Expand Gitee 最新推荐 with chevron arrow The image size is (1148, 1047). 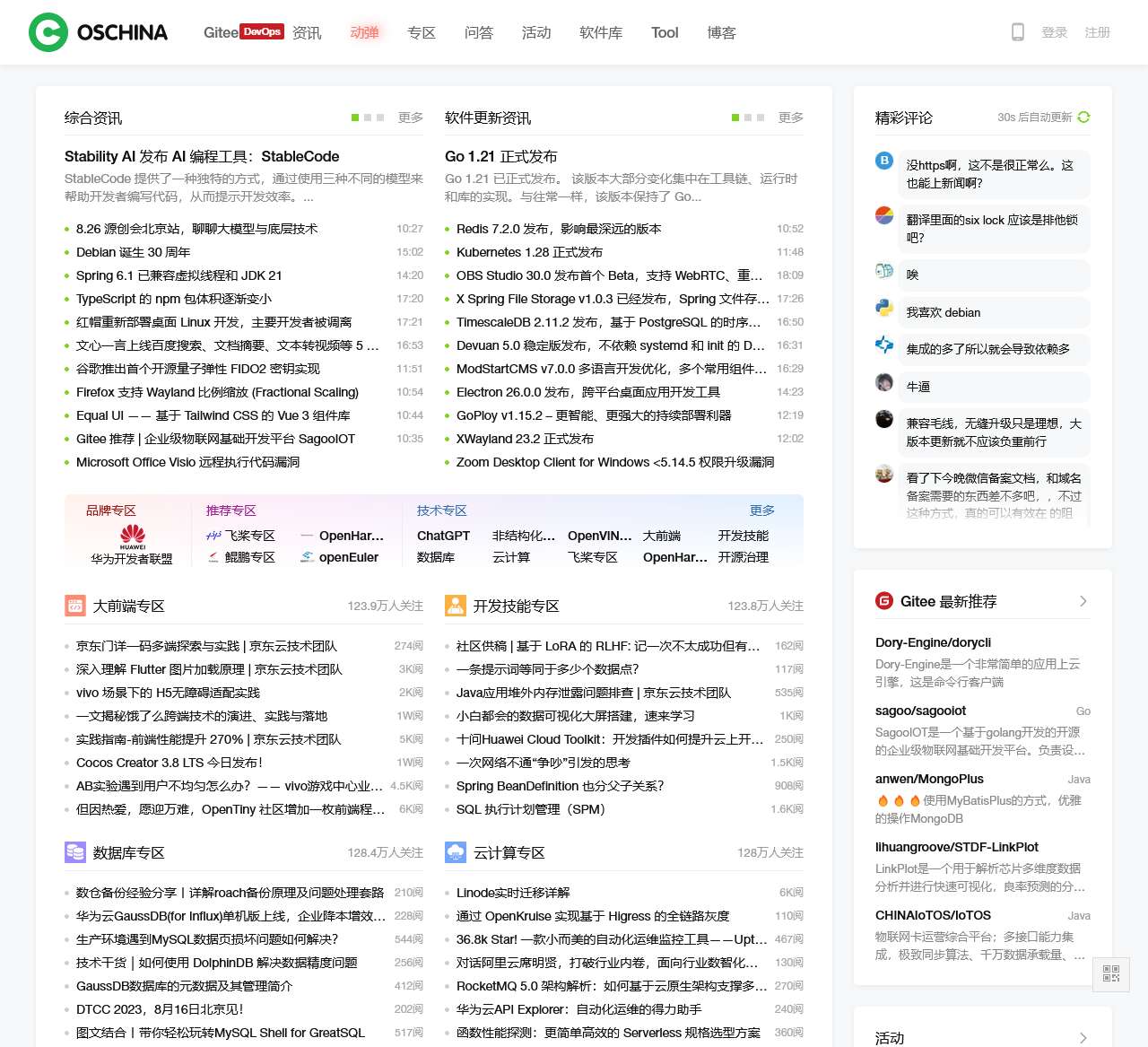click(1083, 601)
